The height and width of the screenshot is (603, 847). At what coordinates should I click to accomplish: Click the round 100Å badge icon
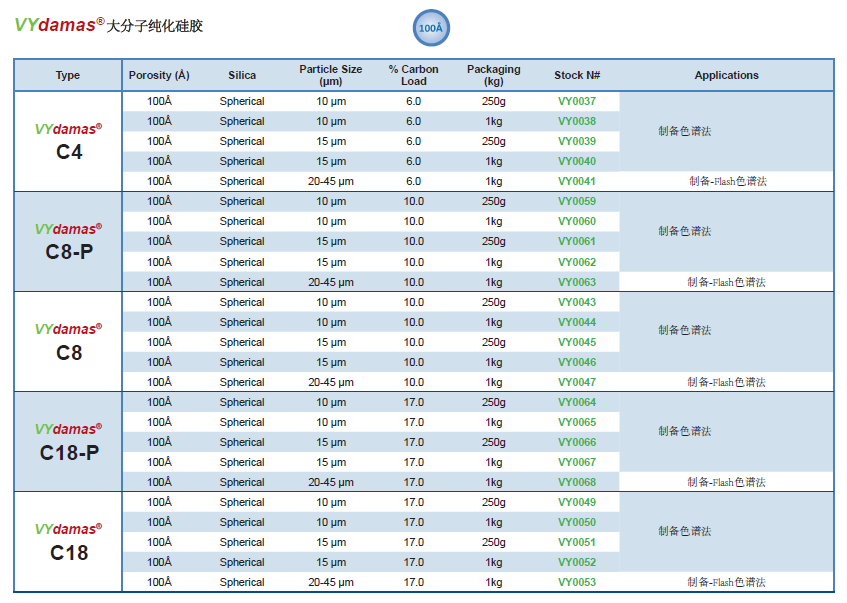point(431,28)
